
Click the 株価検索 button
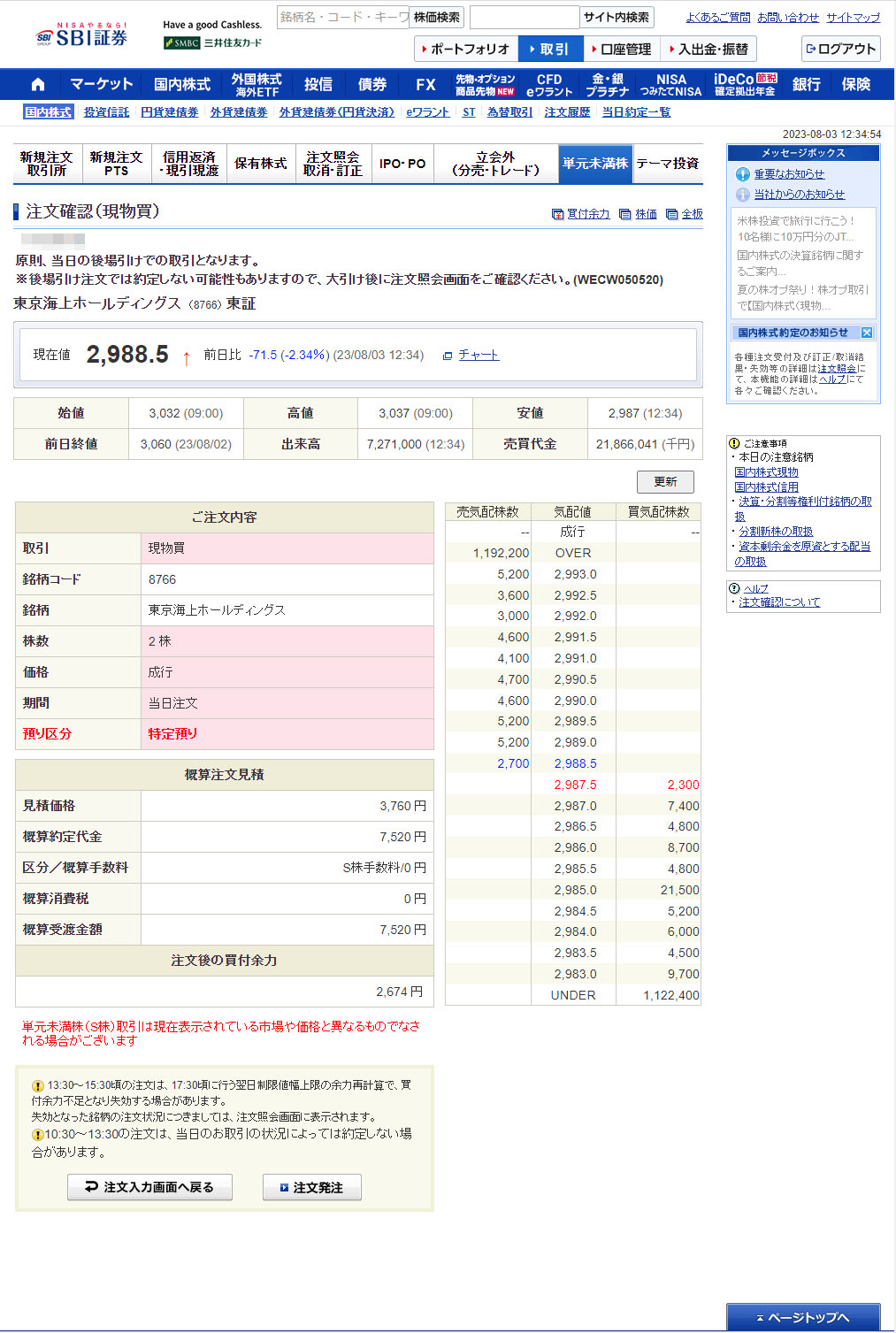tap(436, 18)
